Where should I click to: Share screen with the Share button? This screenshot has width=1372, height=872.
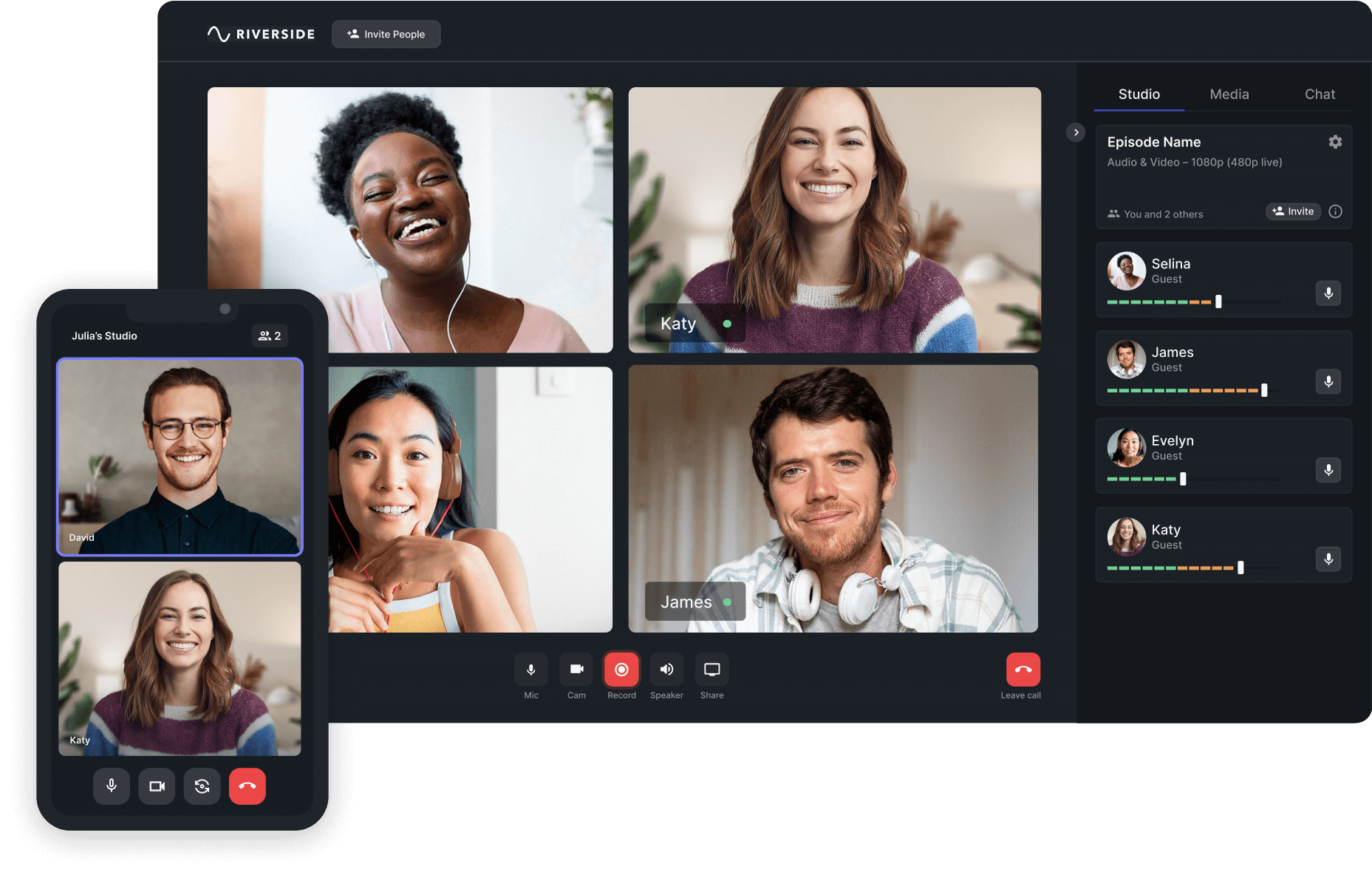711,670
